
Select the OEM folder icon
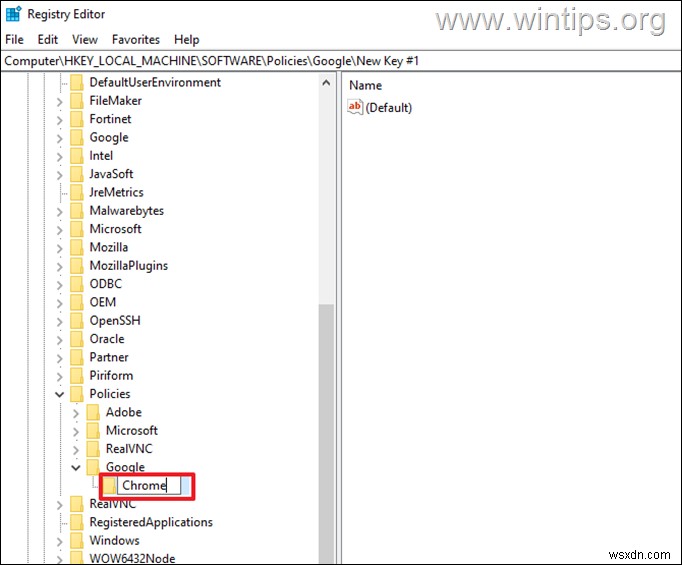click(x=77, y=302)
